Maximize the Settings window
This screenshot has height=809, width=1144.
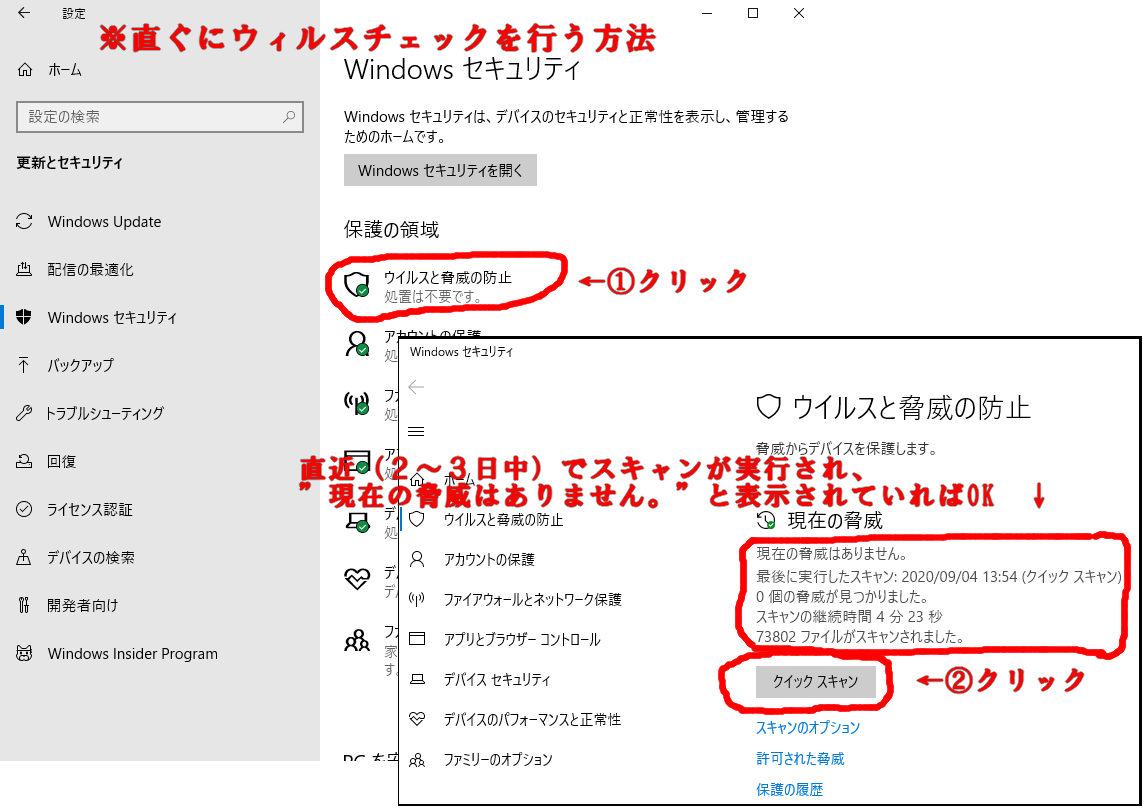click(753, 13)
